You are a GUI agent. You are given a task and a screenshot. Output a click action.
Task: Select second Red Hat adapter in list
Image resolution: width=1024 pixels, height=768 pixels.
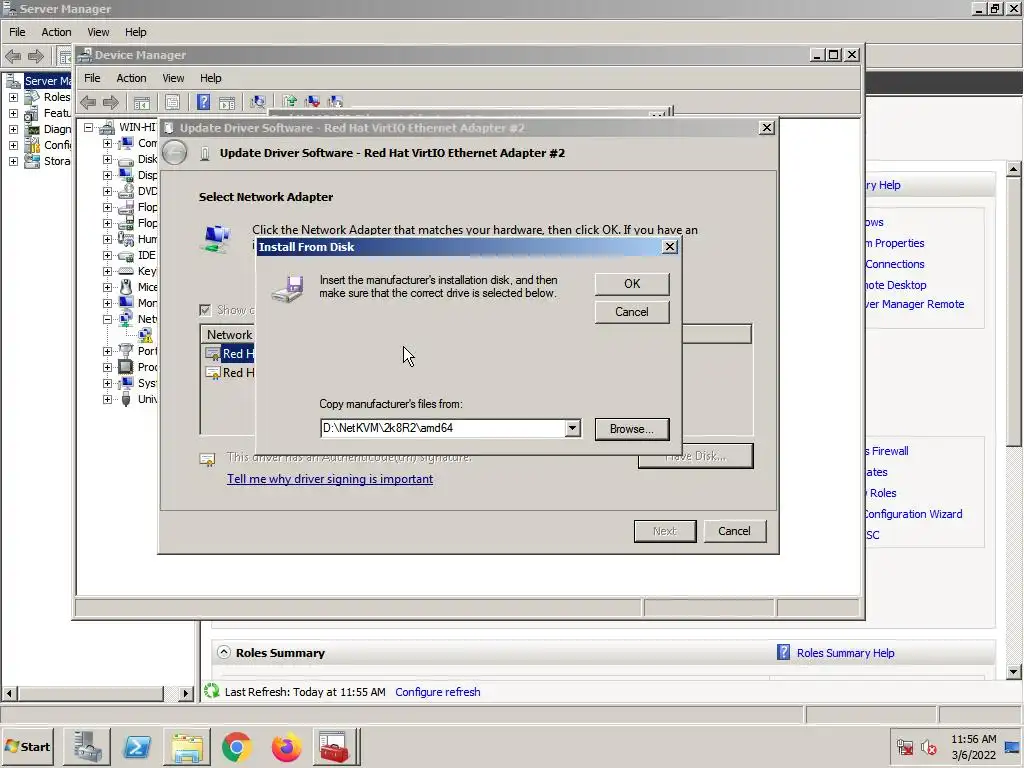[x=230, y=372]
